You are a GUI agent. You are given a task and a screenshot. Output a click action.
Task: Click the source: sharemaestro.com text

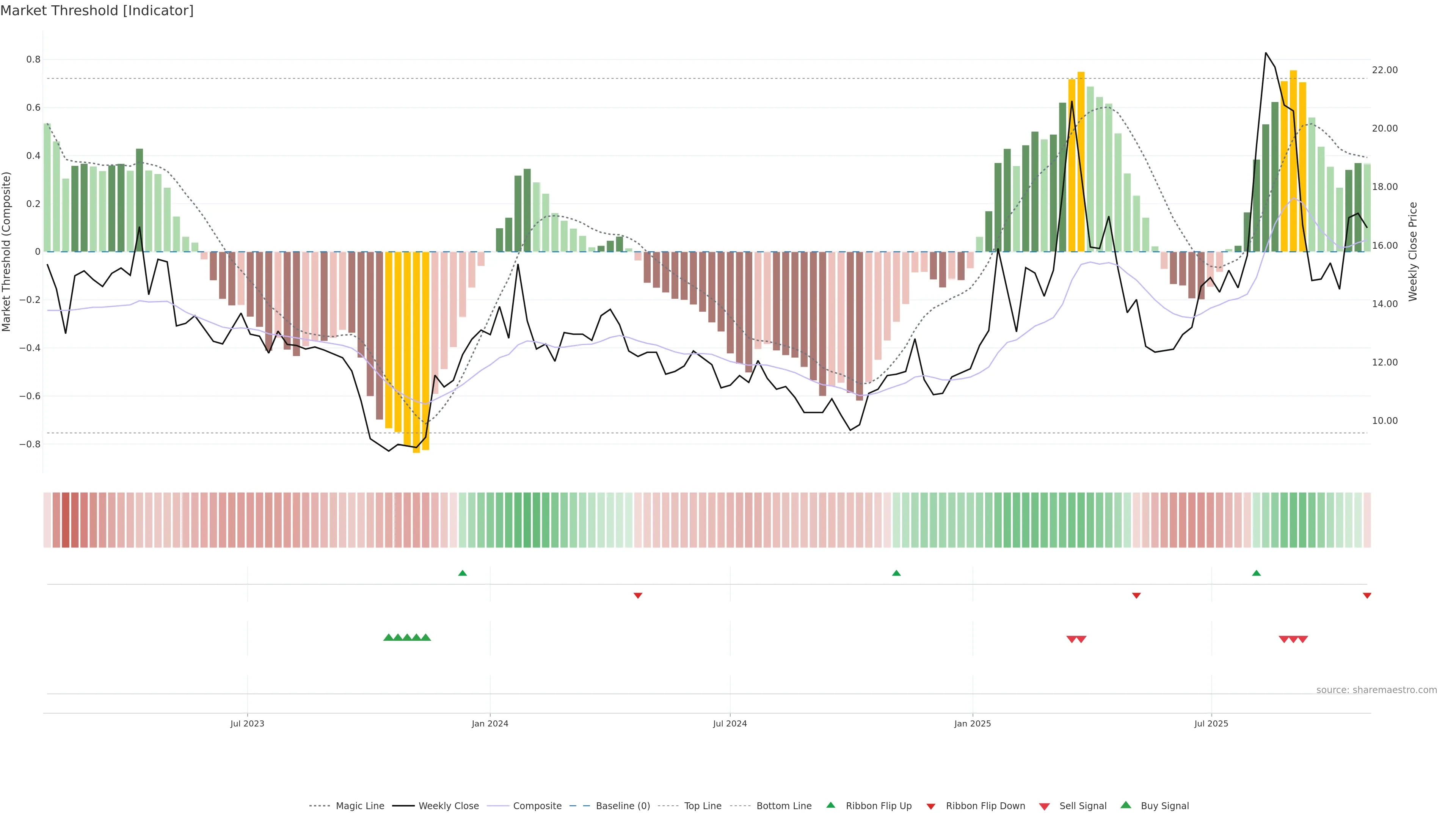coord(1376,690)
